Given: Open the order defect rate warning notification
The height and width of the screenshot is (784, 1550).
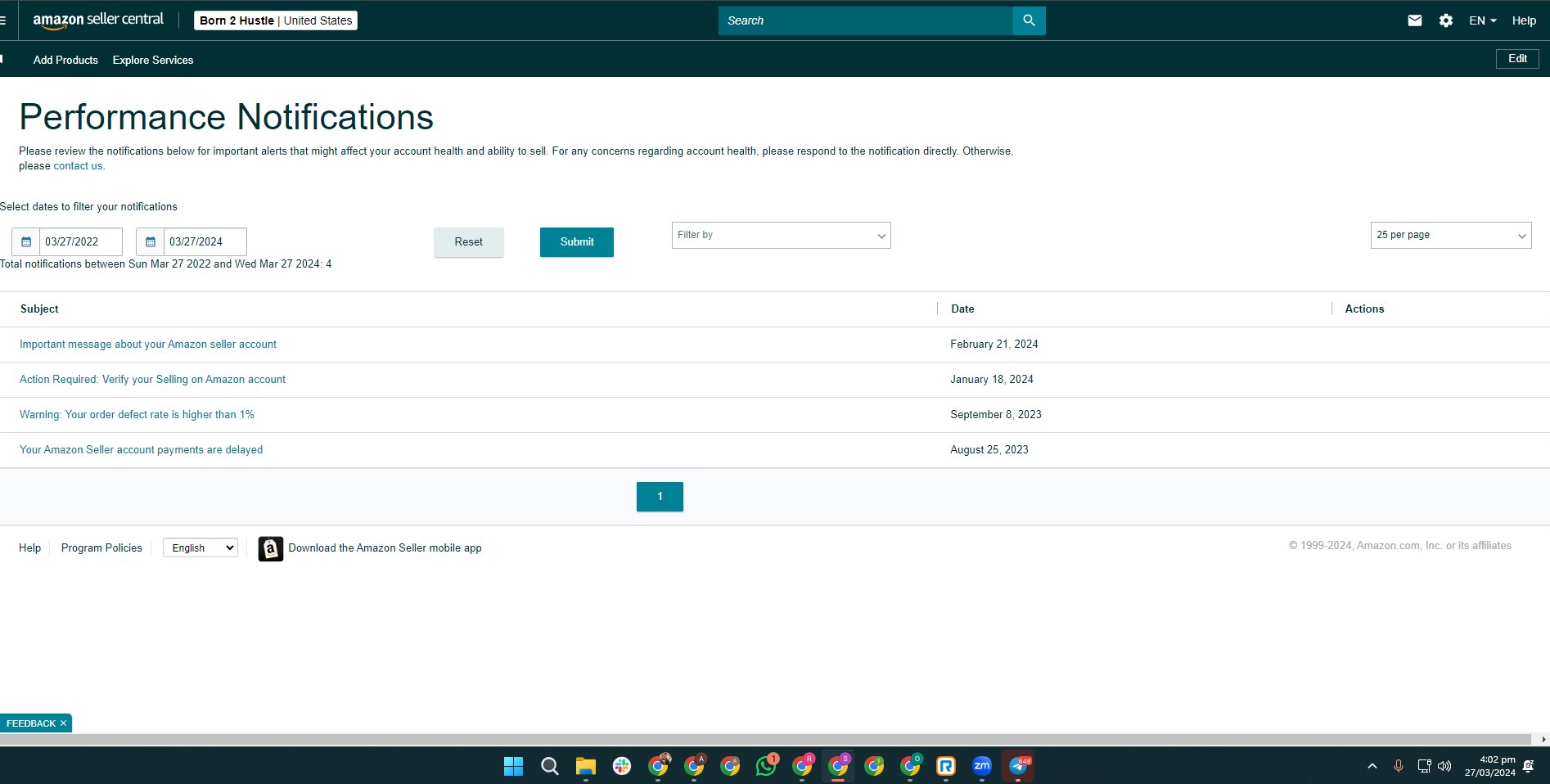Looking at the screenshot, I should click(x=137, y=415).
